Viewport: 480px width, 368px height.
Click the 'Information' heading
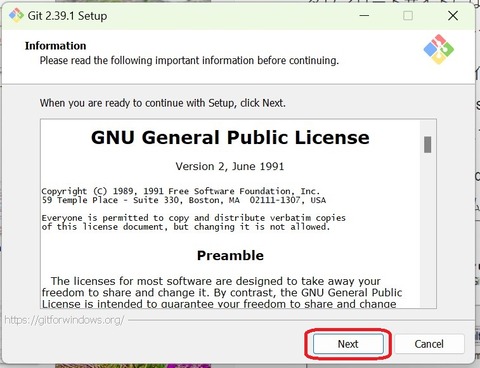(55, 46)
